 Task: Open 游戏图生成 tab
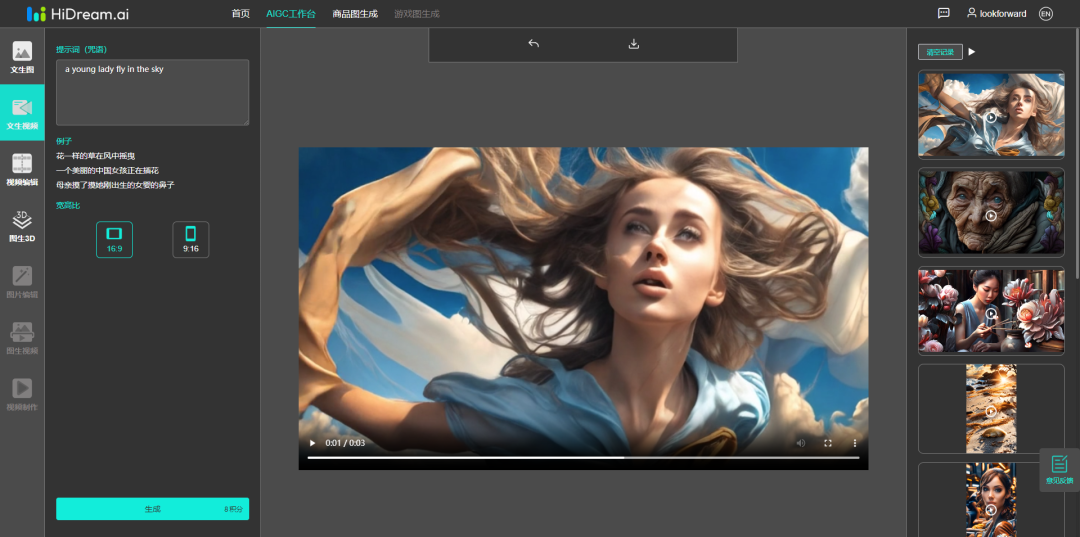coord(417,14)
